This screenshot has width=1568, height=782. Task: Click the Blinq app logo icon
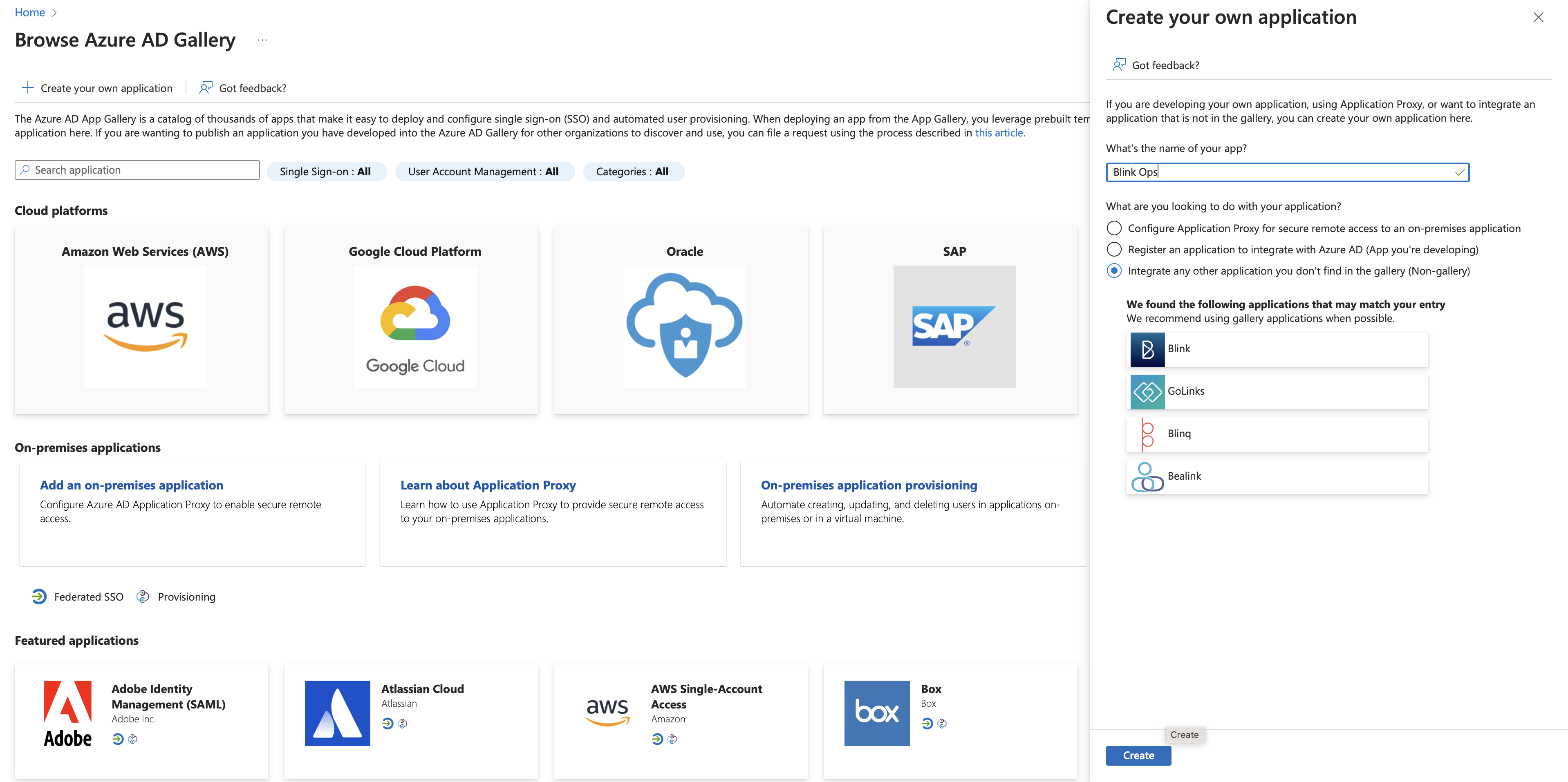[x=1147, y=434]
